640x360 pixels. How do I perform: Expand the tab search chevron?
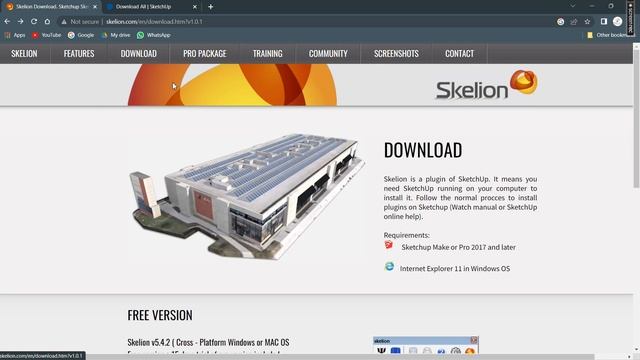[x=573, y=6]
